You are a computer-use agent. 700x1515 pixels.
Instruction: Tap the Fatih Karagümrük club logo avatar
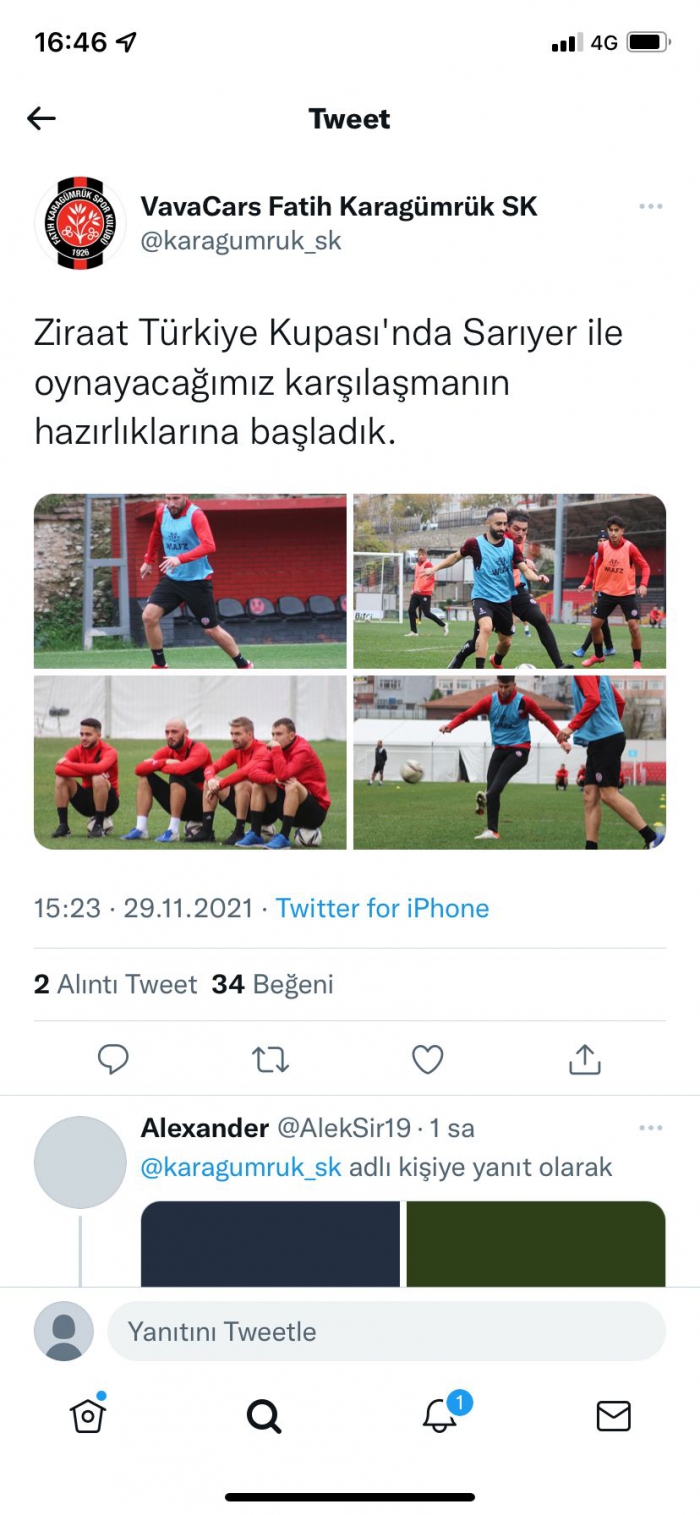tap(81, 223)
